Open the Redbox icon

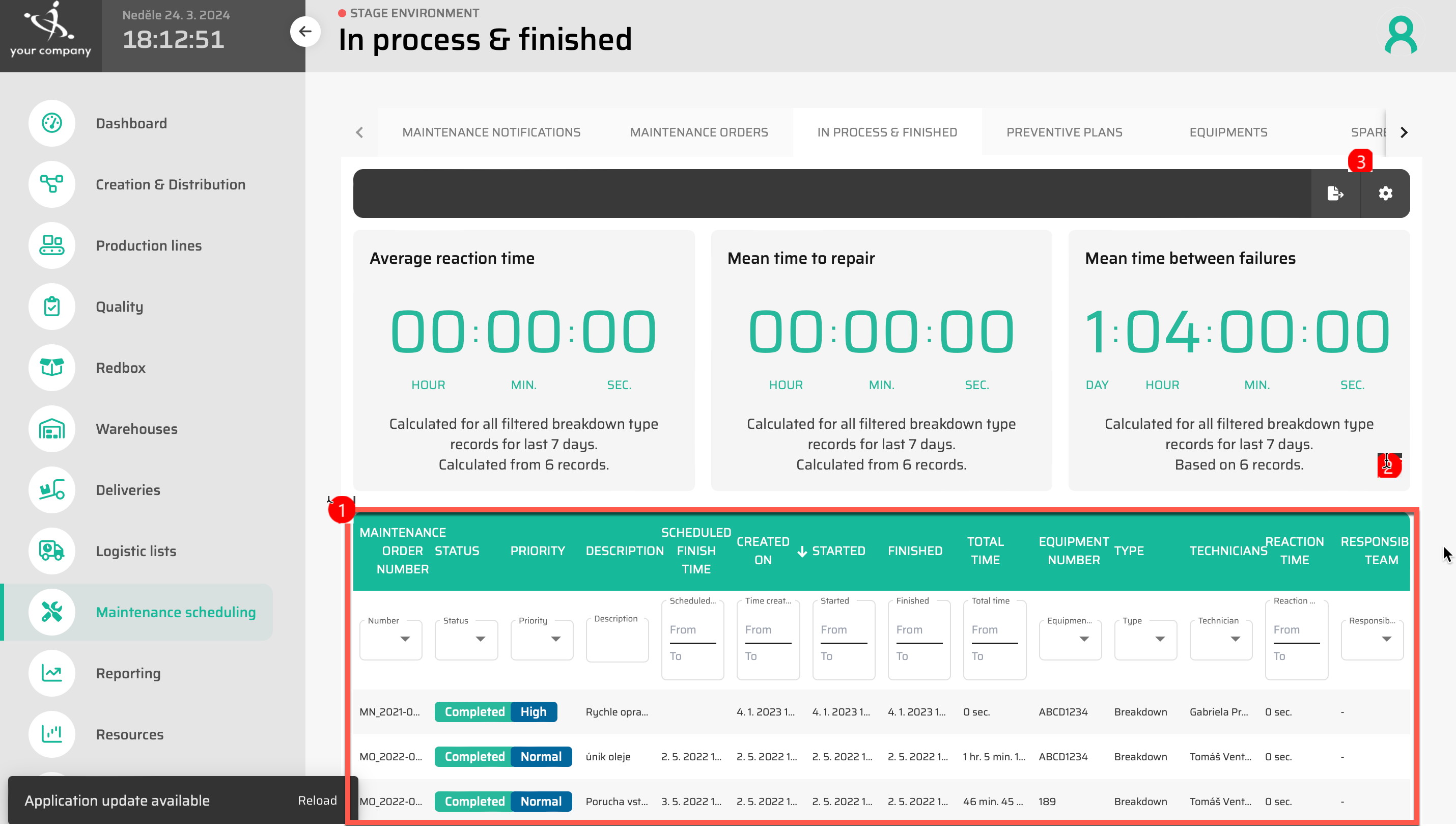pos(51,368)
